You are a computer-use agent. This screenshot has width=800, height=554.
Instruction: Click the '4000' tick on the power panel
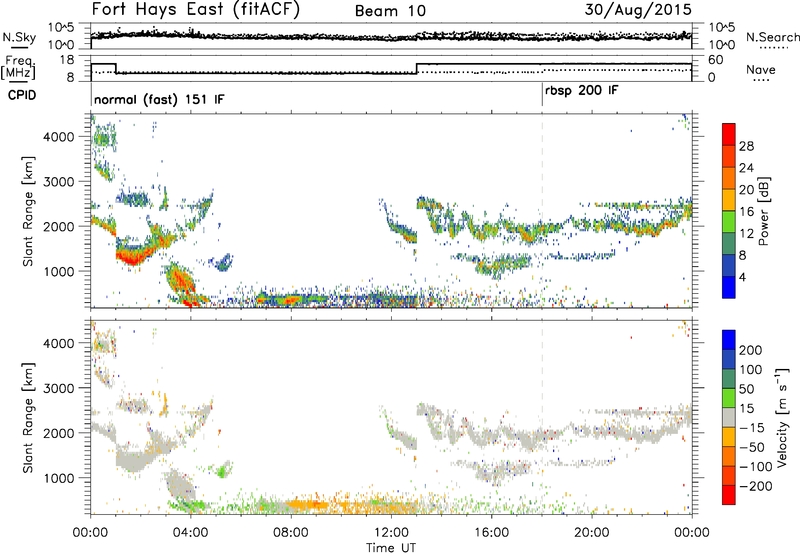[58, 137]
